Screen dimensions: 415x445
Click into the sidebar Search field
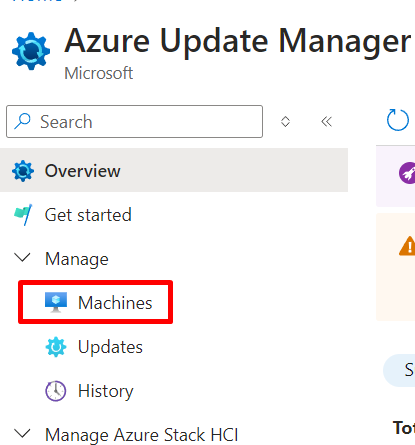(x=134, y=121)
